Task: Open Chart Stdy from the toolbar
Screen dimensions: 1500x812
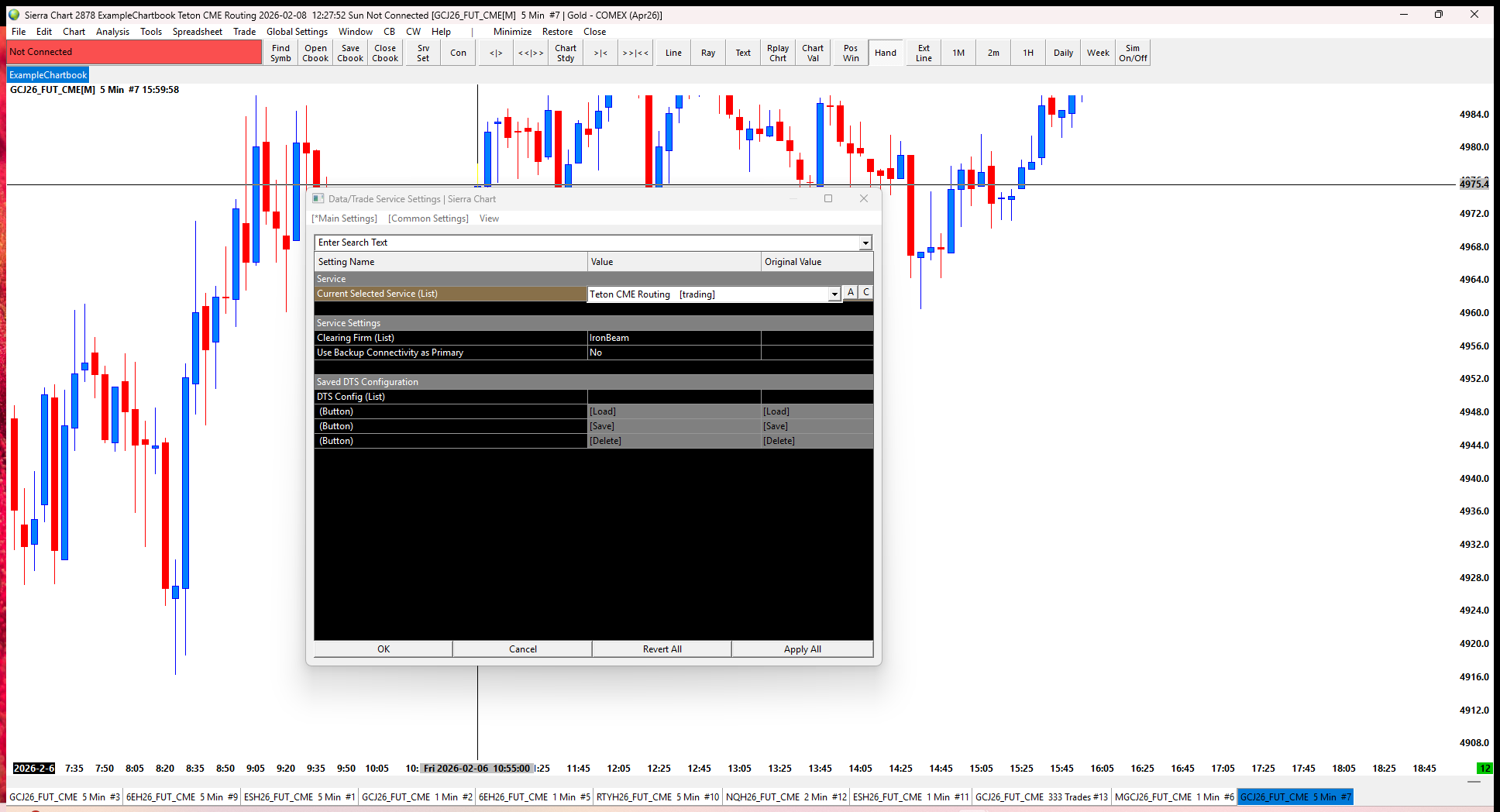Action: tap(566, 53)
